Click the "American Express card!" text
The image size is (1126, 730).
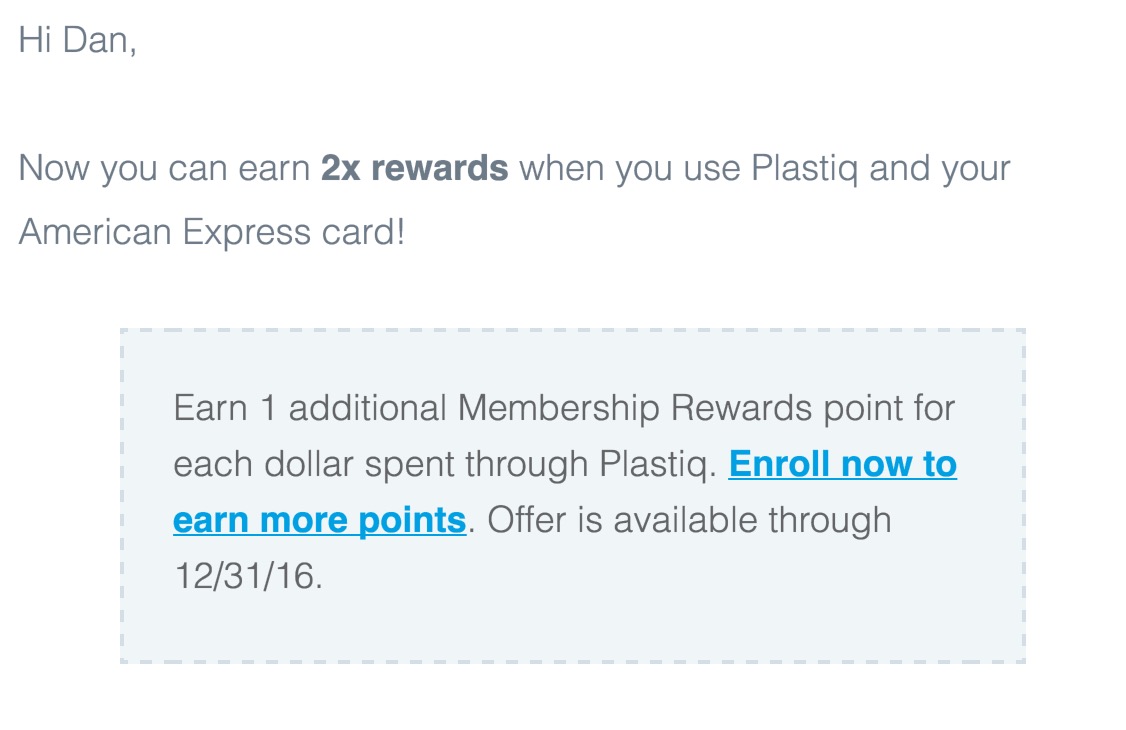coord(212,232)
